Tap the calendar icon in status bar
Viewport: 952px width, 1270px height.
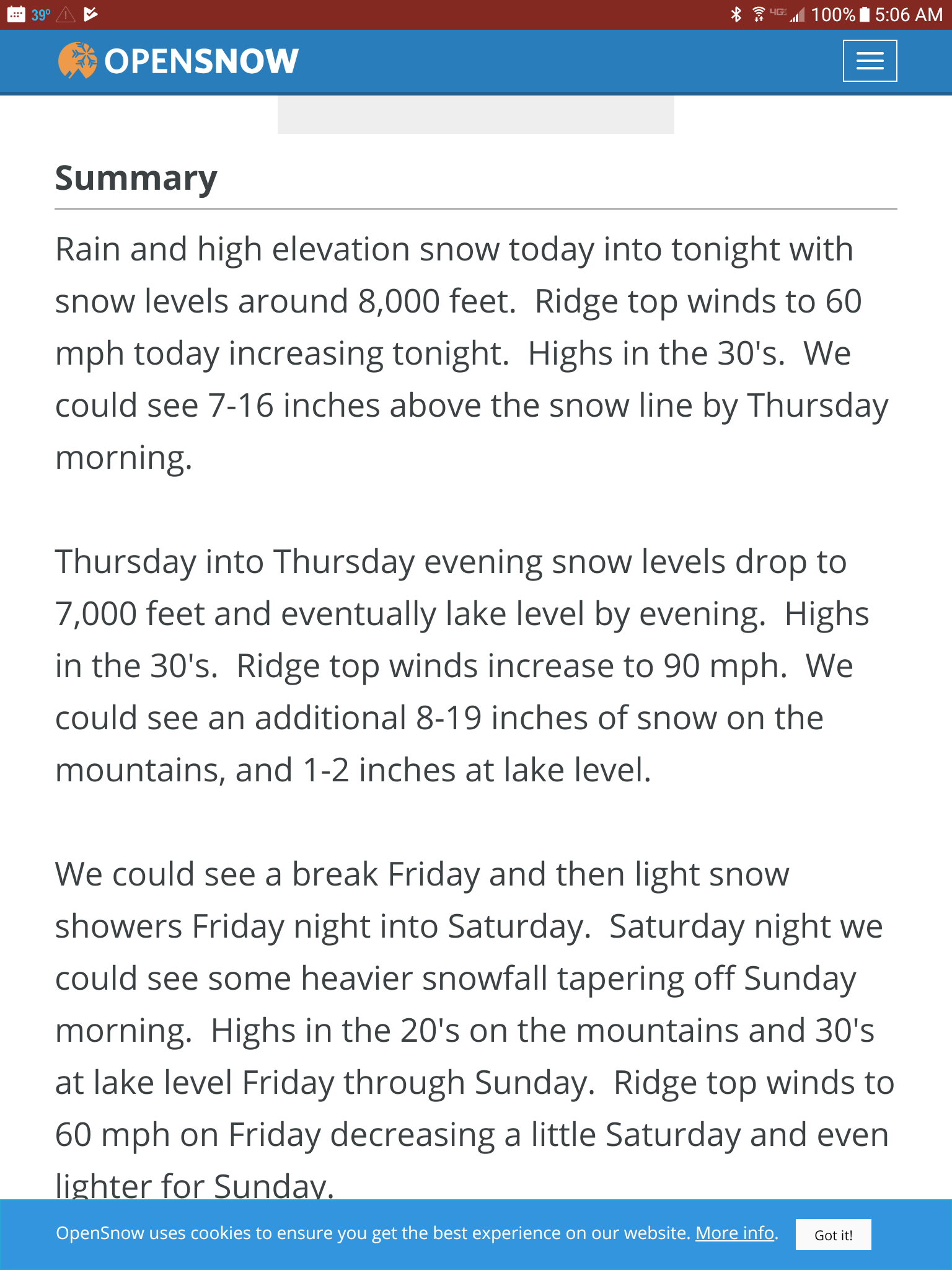coord(16,14)
